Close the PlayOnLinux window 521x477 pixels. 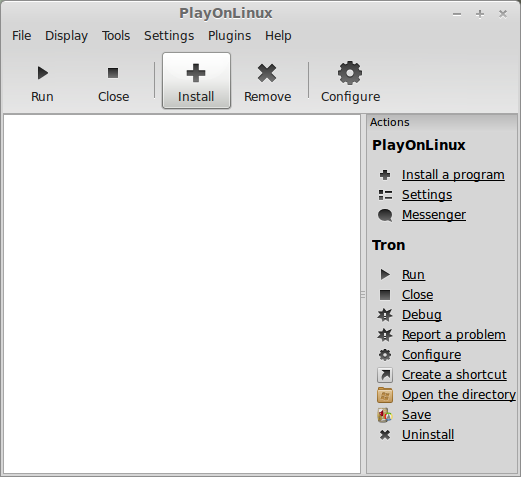(x=503, y=14)
